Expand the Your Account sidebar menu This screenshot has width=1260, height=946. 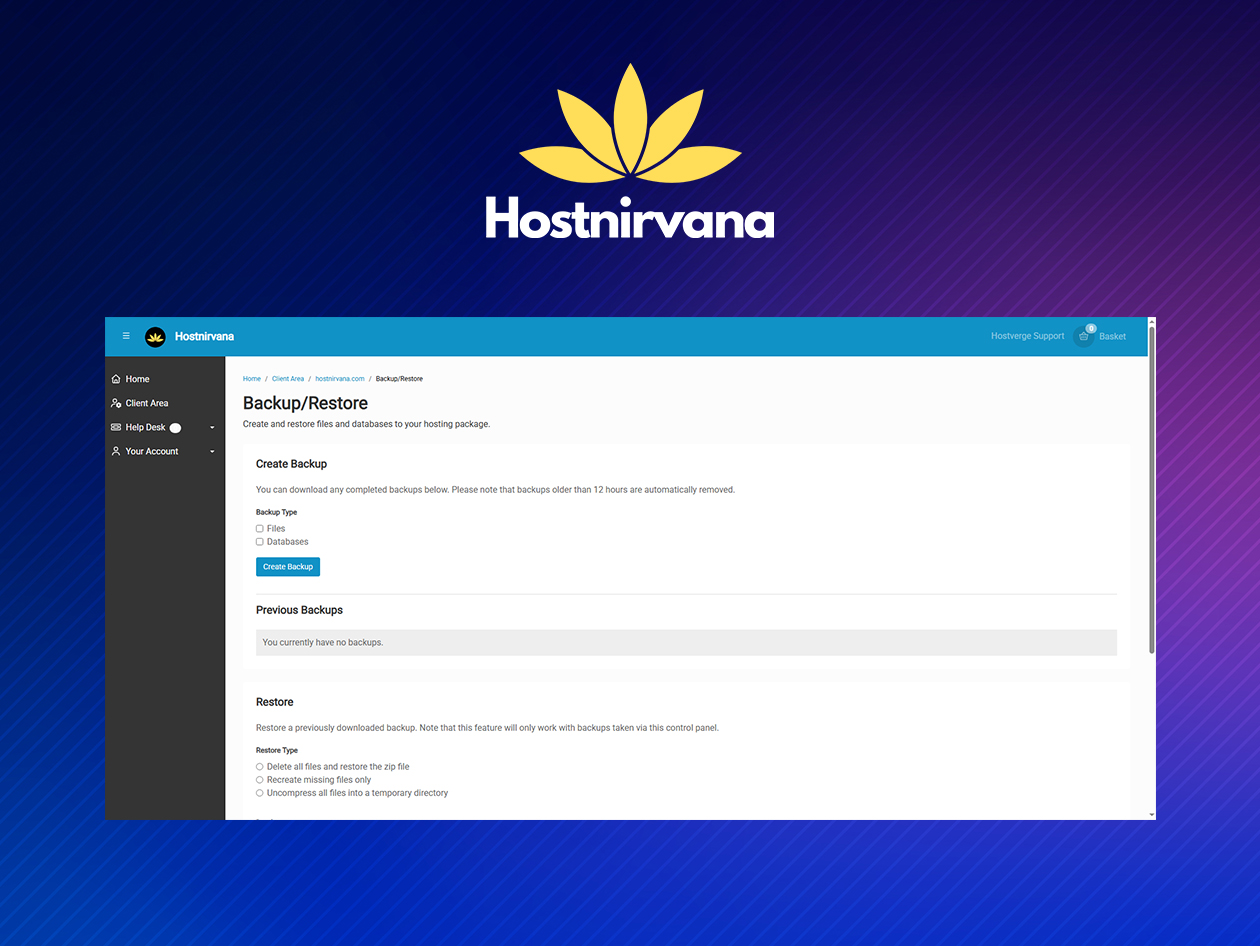click(211, 451)
